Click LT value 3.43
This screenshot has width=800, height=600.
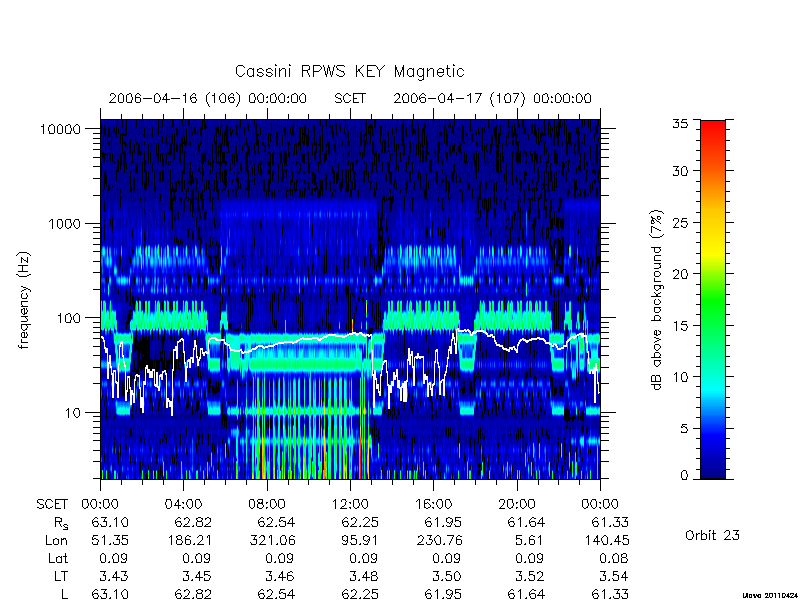click(x=114, y=577)
